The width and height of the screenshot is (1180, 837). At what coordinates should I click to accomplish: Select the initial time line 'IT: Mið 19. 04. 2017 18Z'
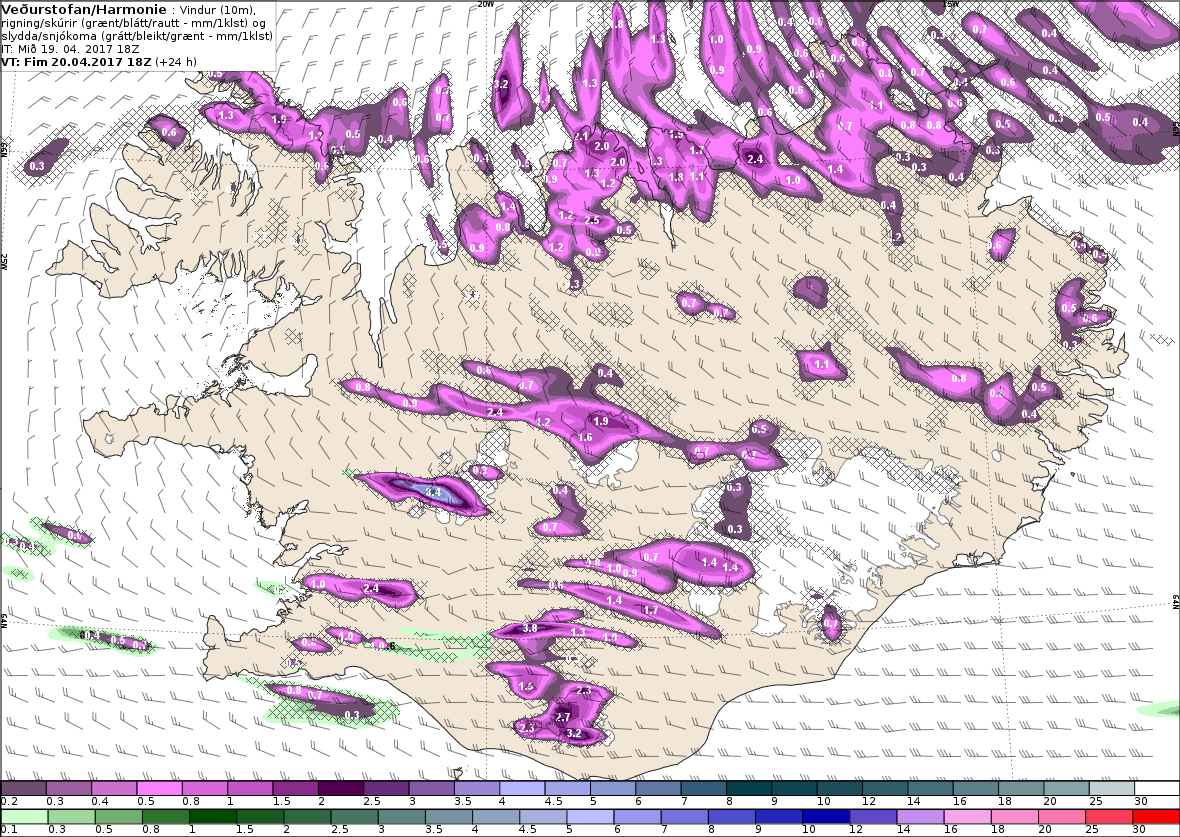click(70, 49)
